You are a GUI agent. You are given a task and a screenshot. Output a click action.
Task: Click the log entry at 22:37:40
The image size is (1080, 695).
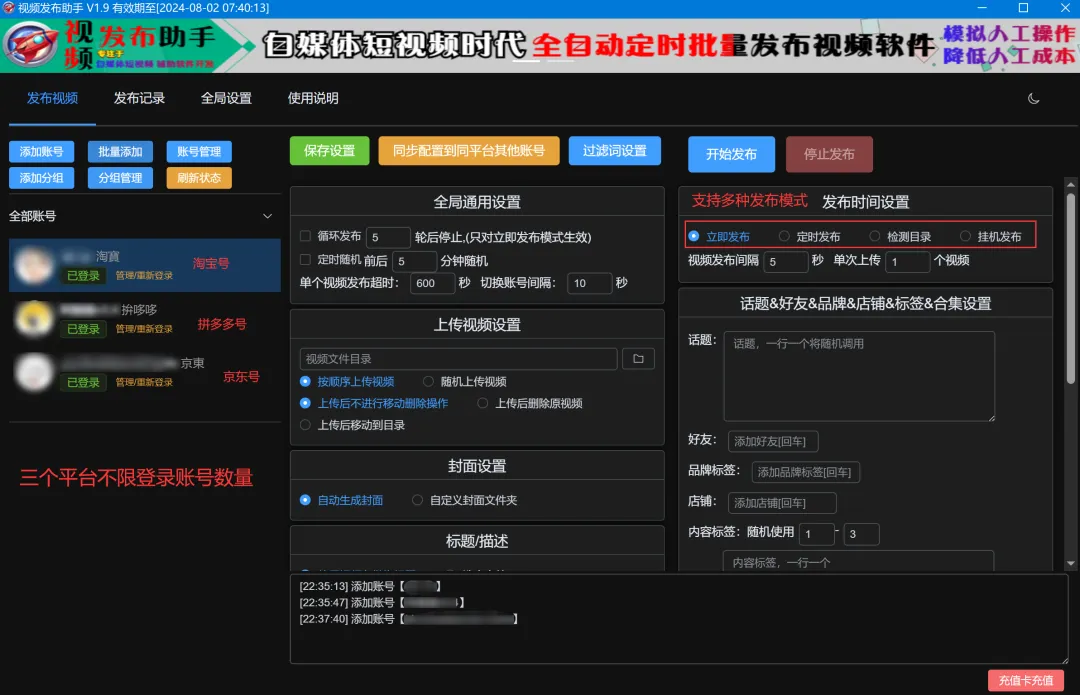[408, 619]
